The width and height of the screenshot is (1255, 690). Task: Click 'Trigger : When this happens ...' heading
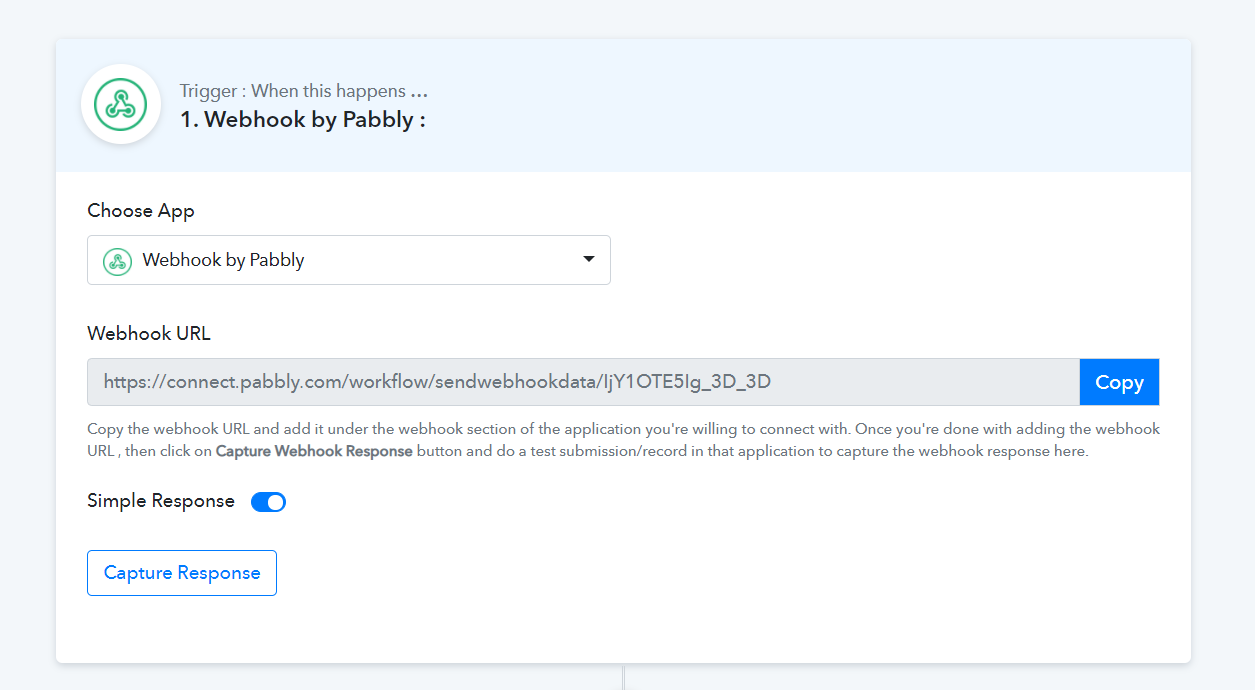(x=304, y=91)
